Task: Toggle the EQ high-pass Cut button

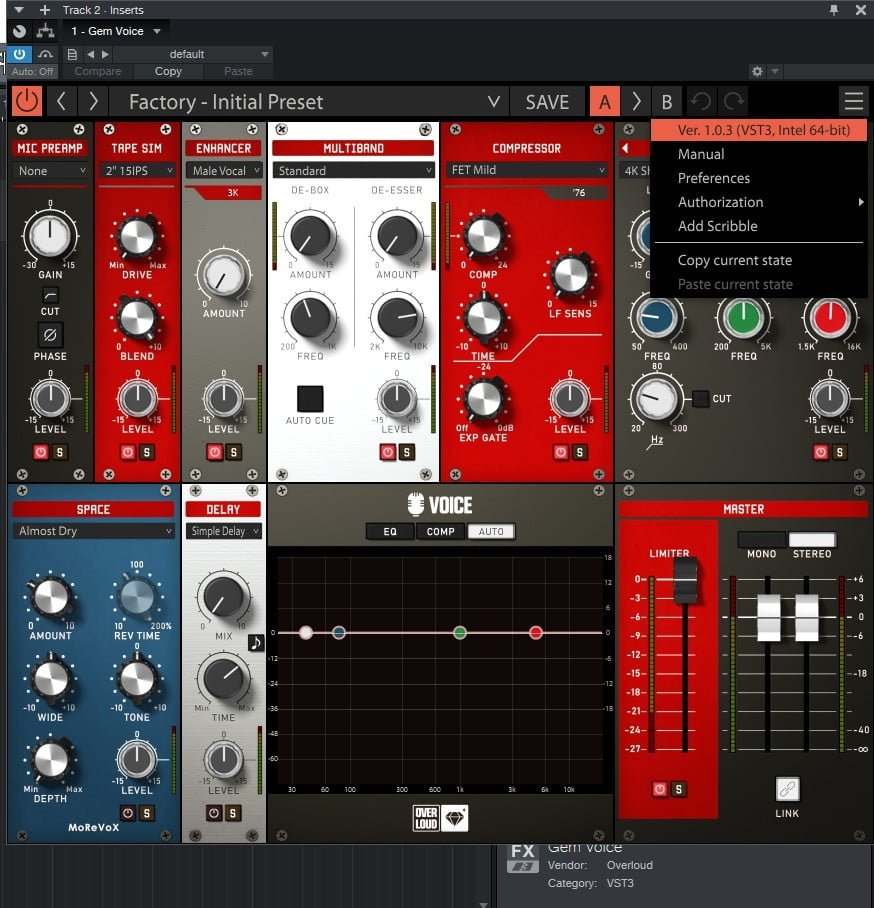Action: pyautogui.click(x=700, y=398)
